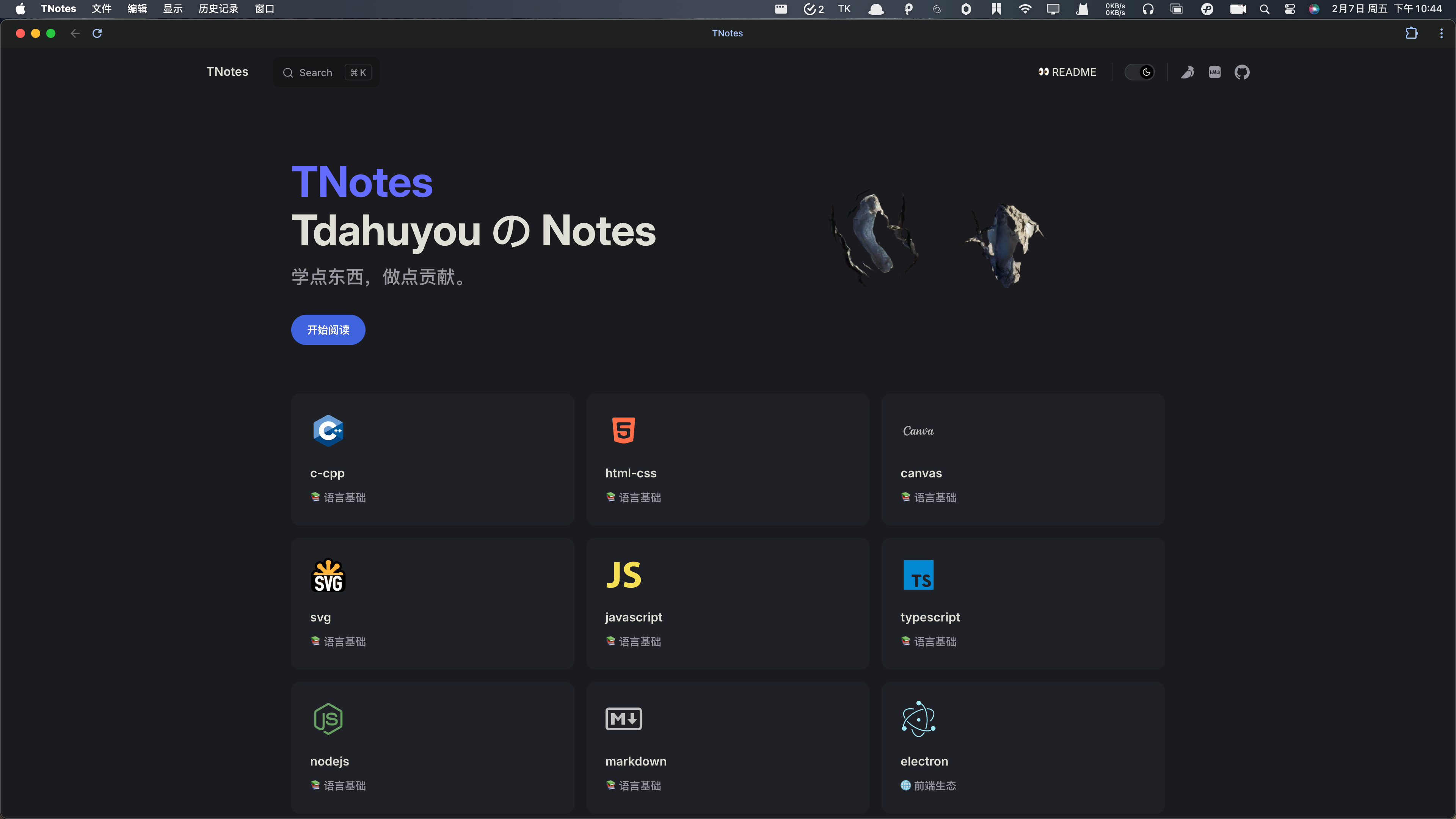The height and width of the screenshot is (819, 1456).
Task: Open the 显示 menu
Action: pos(173,9)
